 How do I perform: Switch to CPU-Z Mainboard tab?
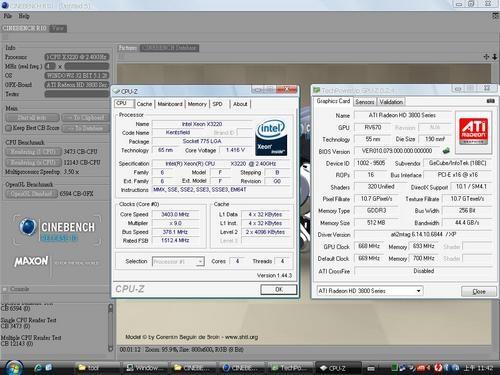pos(170,104)
